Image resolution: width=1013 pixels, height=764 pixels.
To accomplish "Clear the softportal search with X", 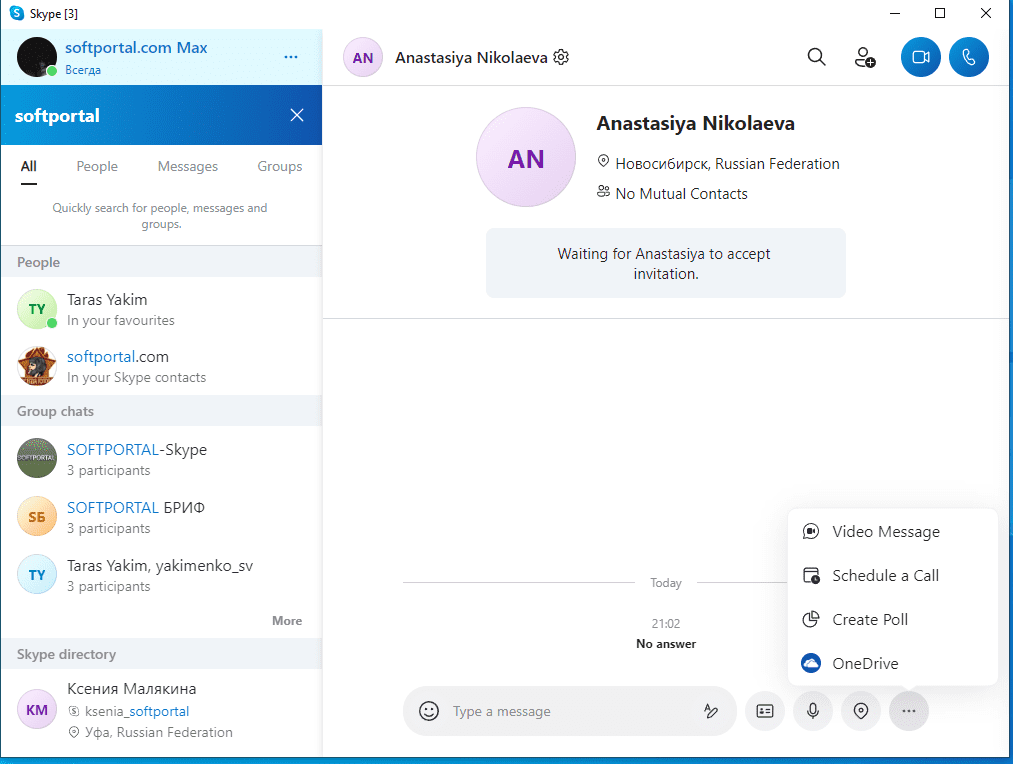I will 297,115.
